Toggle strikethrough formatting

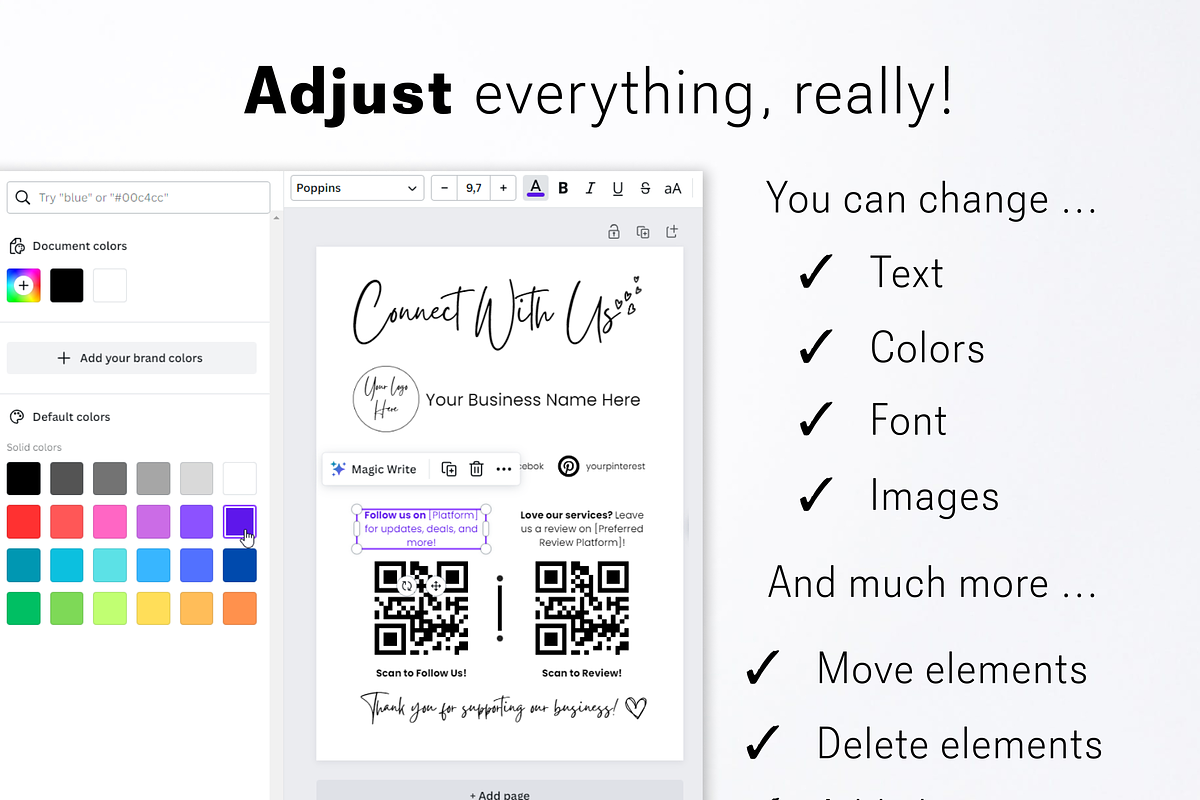coord(645,188)
